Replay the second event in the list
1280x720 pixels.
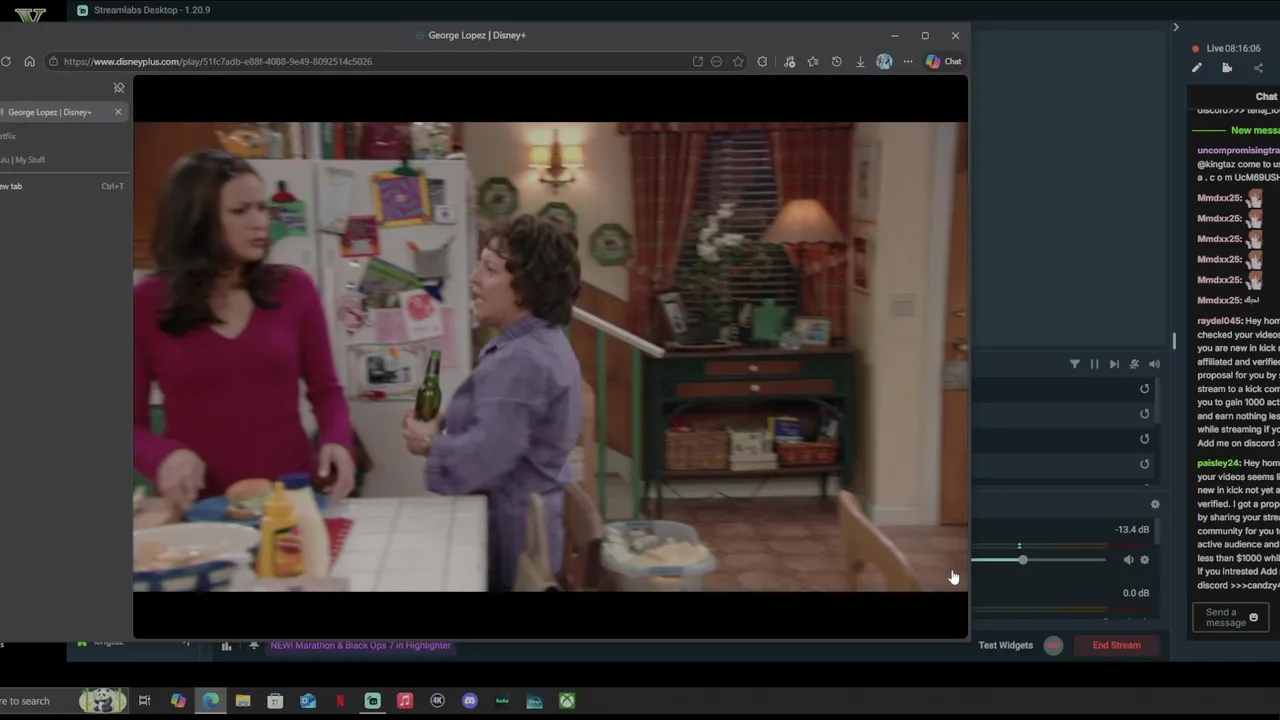[1145, 414]
